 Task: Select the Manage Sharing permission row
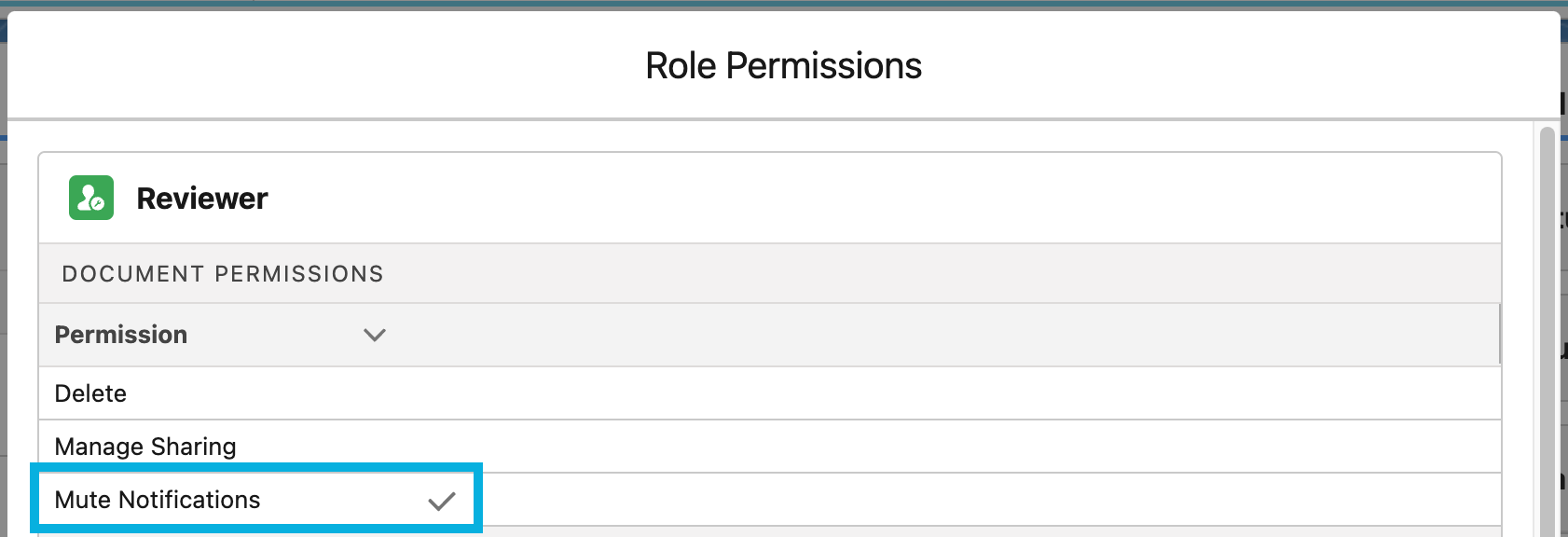coord(145,447)
